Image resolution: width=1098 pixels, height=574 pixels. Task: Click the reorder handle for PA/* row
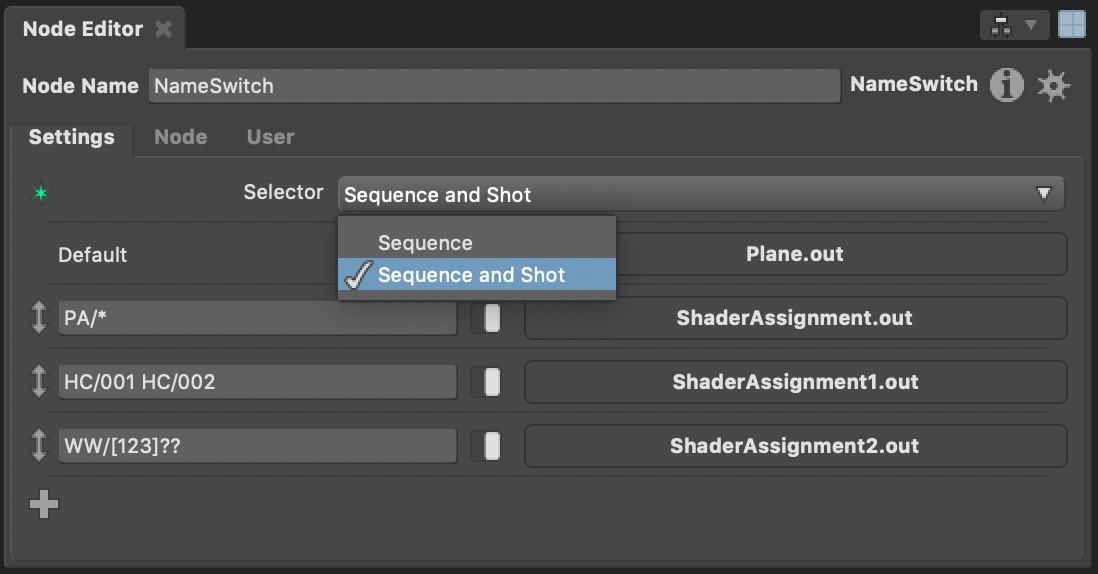coord(39,318)
